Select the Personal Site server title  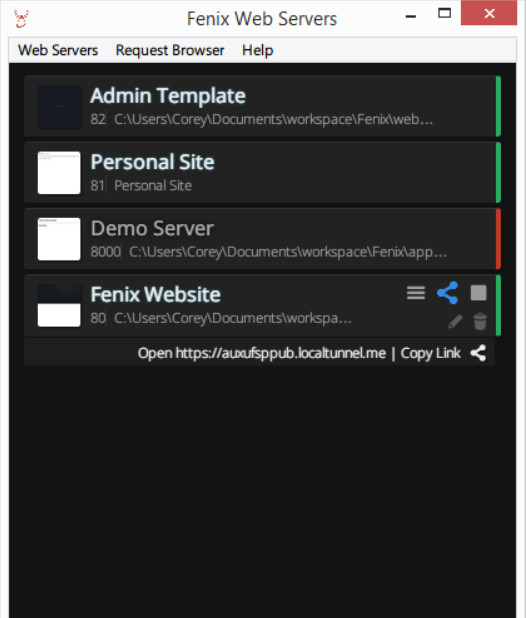coord(152,162)
